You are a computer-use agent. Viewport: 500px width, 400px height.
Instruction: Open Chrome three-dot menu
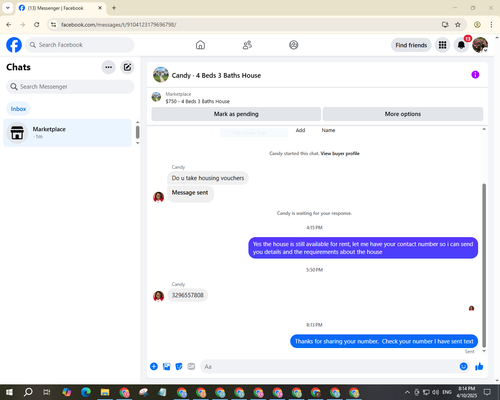[491, 25]
